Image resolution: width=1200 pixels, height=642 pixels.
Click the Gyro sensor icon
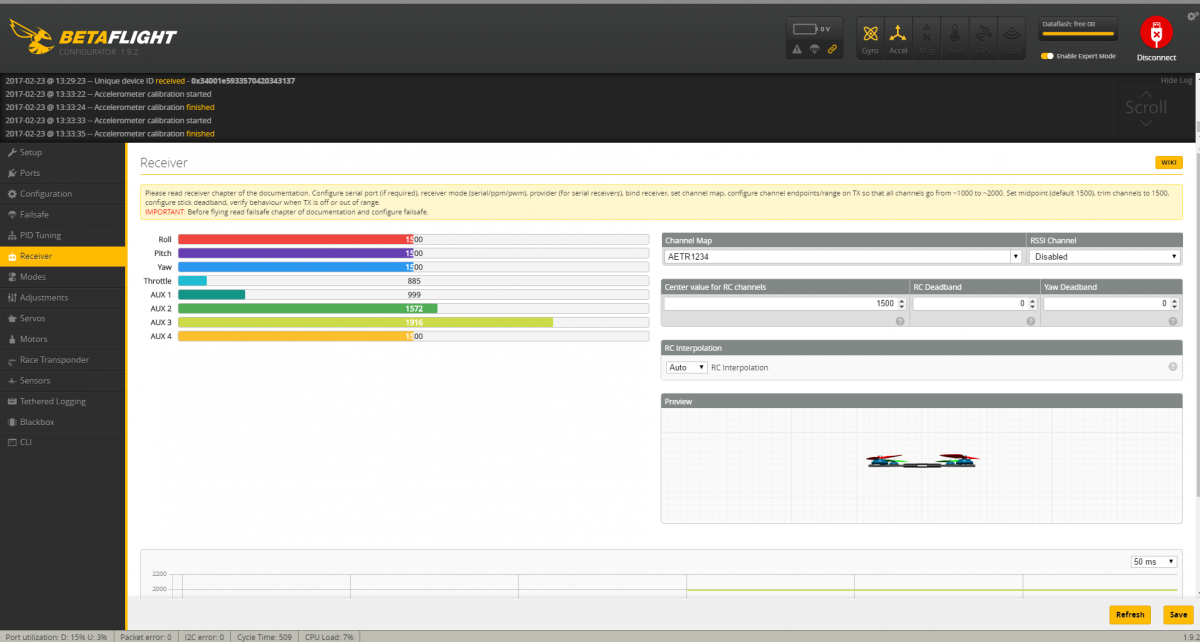click(871, 38)
